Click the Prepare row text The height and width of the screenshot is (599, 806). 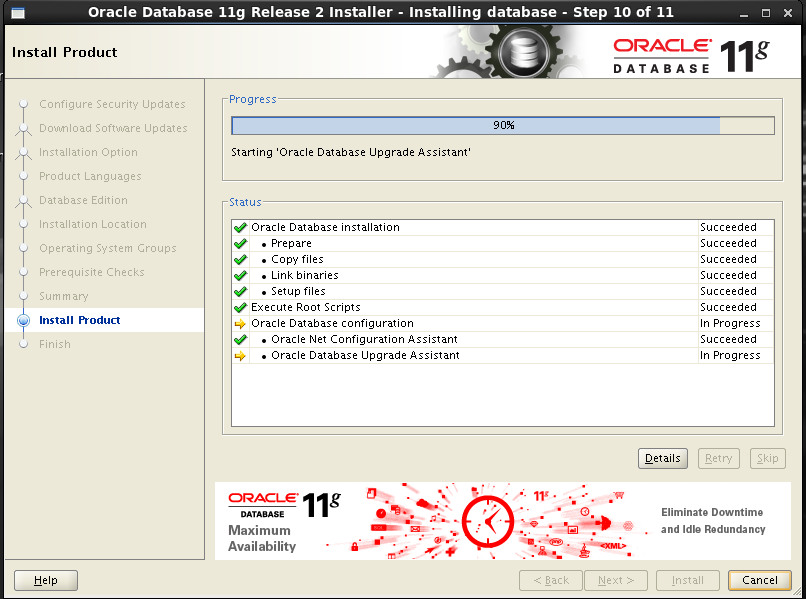click(x=291, y=243)
